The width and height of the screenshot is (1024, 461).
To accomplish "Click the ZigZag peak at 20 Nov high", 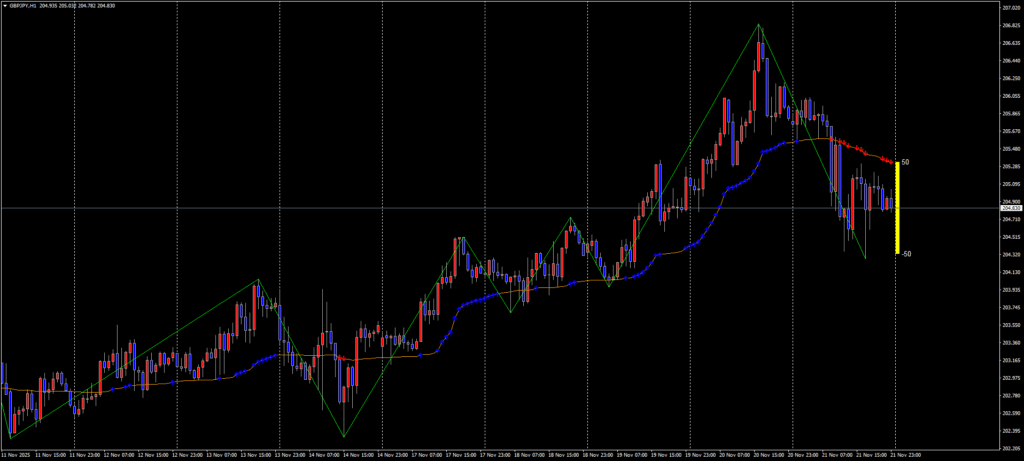I will click(x=759, y=24).
